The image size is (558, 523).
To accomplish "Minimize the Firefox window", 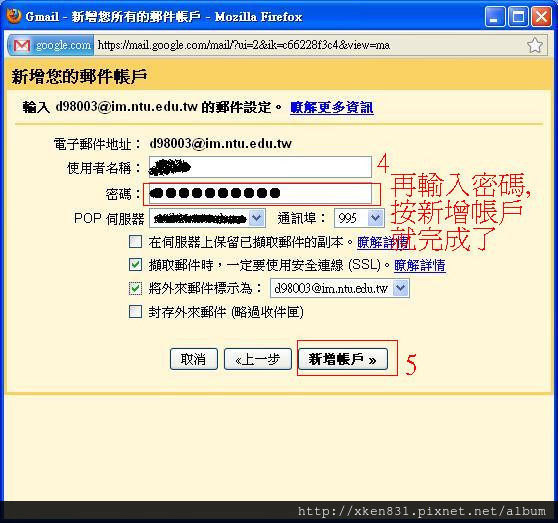I will (495, 17).
